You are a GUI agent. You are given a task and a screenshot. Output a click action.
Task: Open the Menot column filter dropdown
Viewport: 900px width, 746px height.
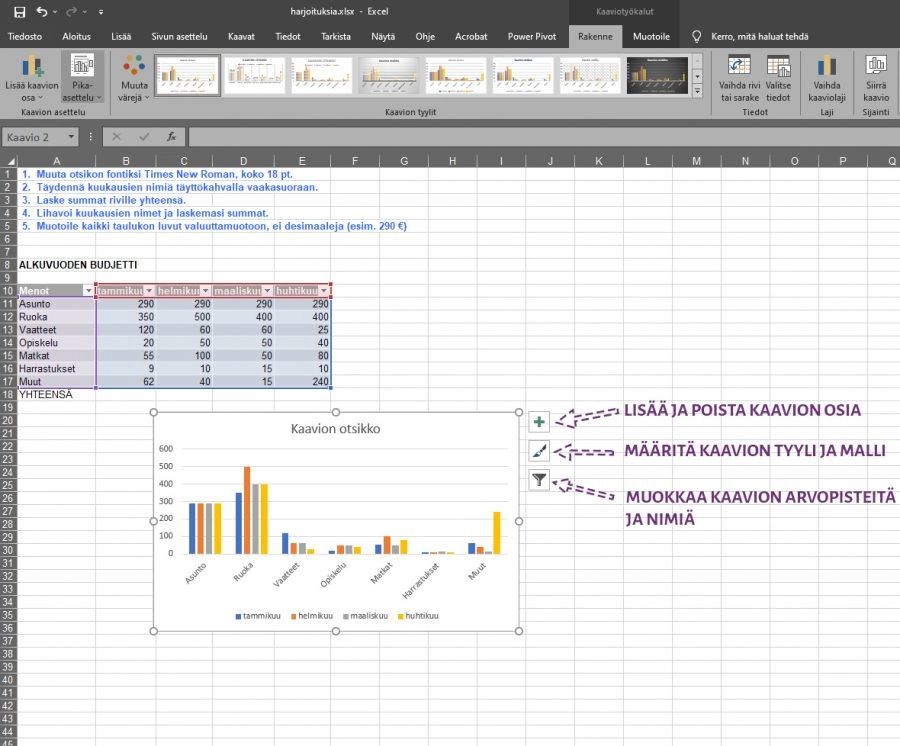coord(88,291)
